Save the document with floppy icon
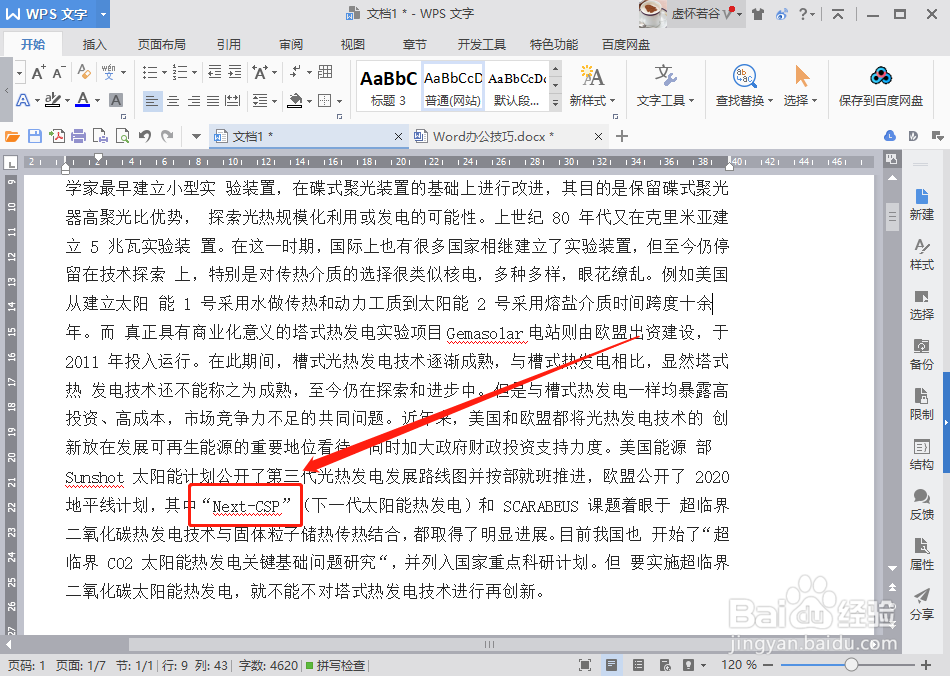The height and width of the screenshot is (676, 950). (35, 136)
